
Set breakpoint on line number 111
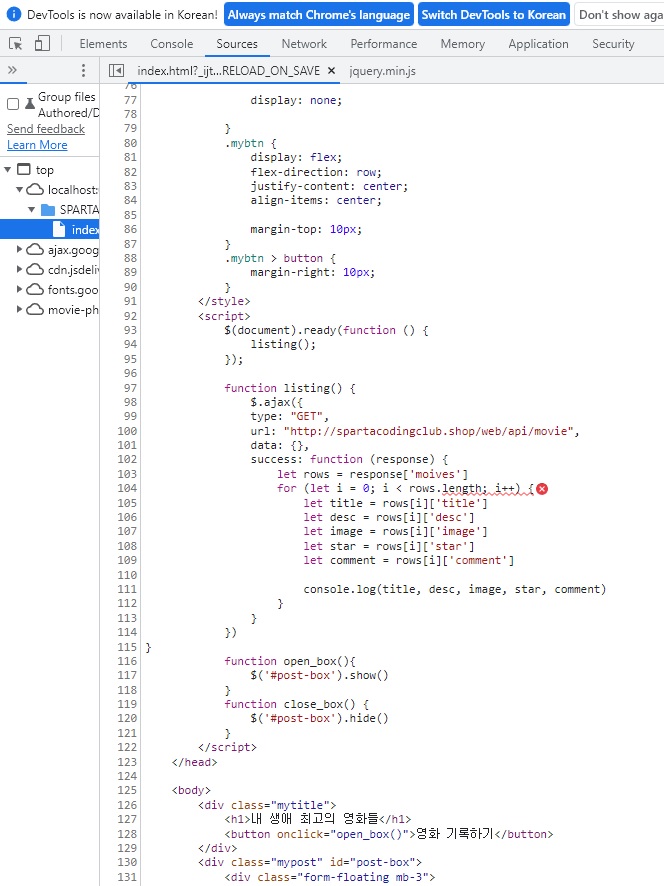(x=127, y=589)
